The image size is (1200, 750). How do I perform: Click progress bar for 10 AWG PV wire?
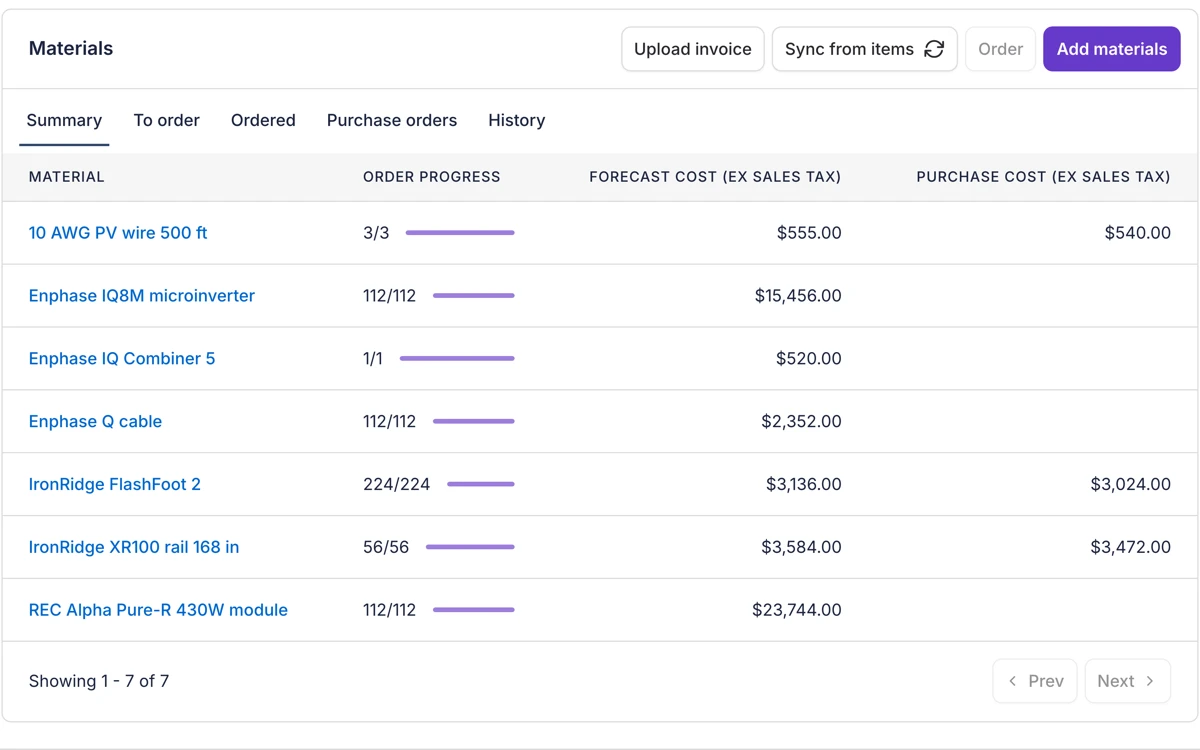pos(460,233)
